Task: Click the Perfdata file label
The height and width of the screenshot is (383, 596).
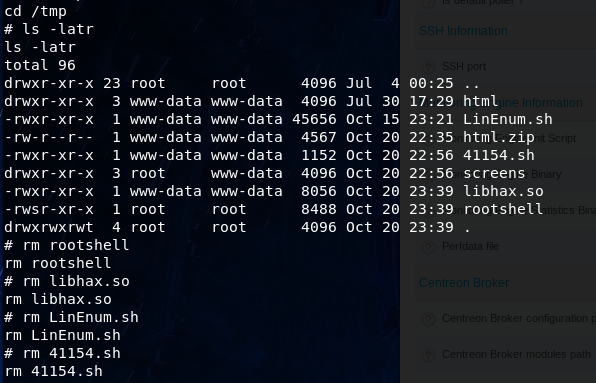Action: (x=470, y=247)
